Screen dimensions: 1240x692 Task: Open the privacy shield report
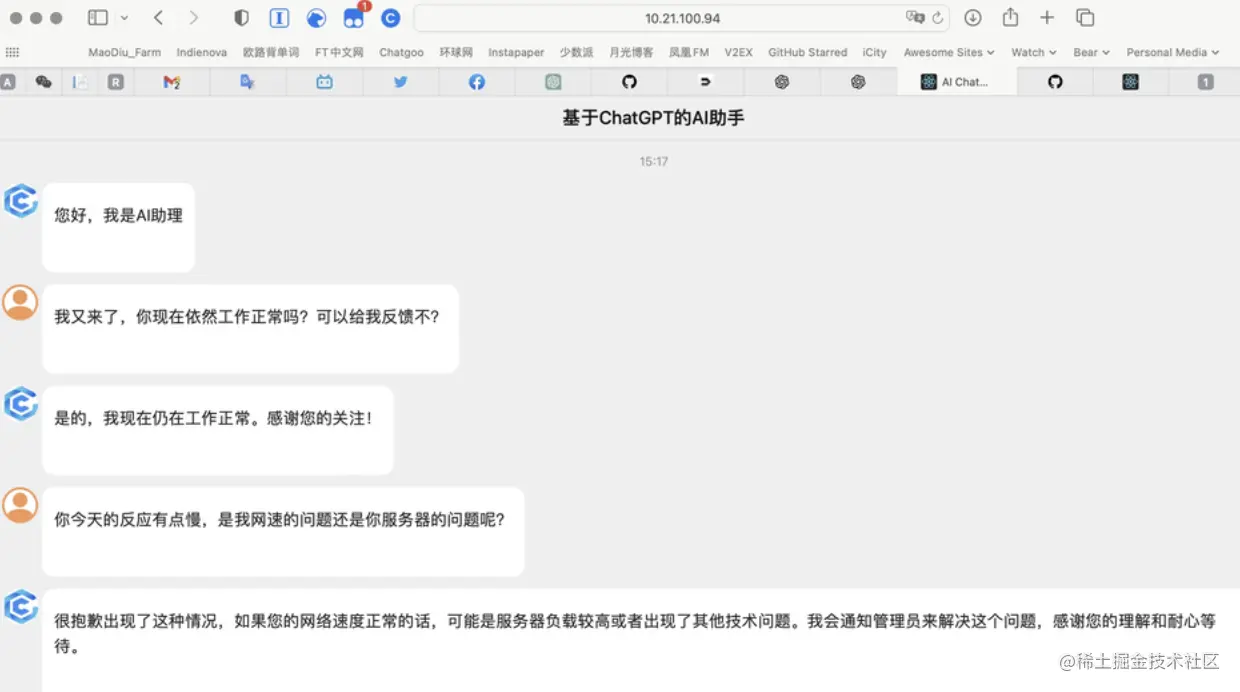(x=241, y=18)
